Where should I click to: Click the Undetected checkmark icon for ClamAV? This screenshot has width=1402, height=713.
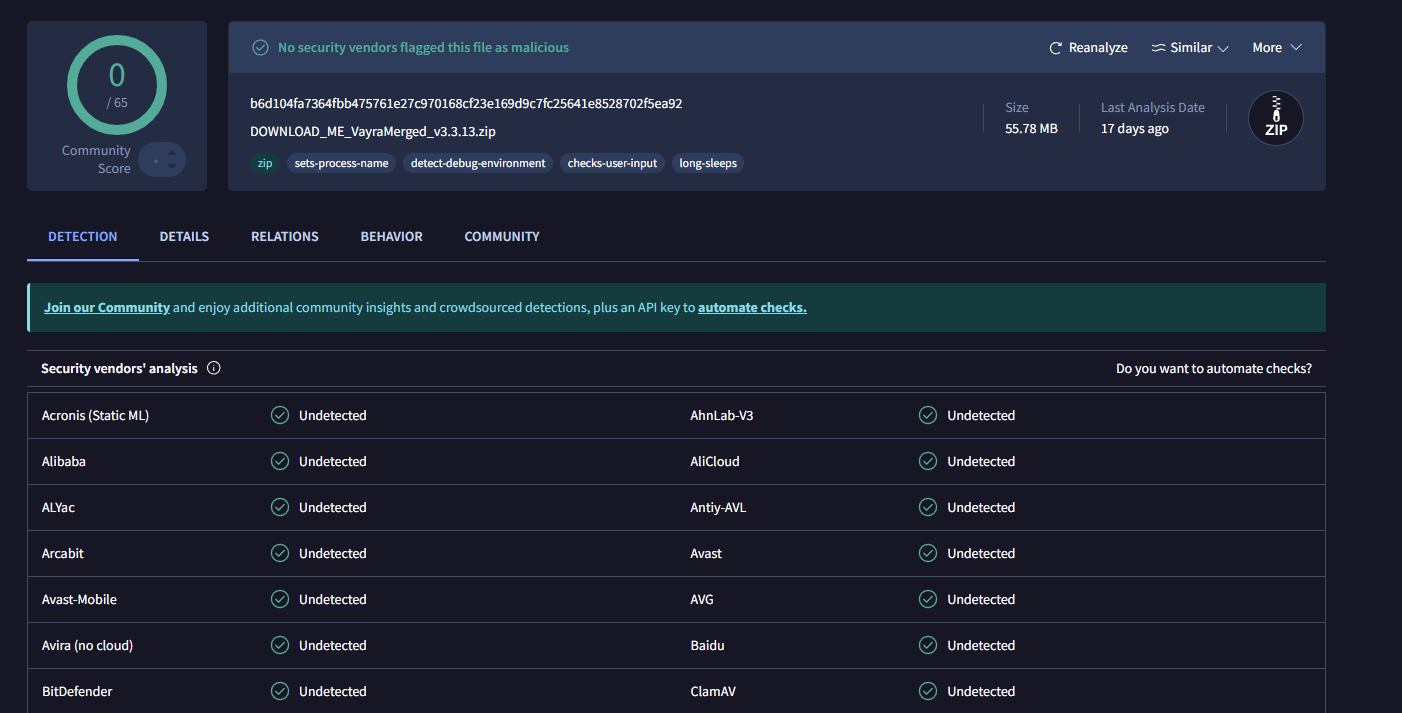coord(928,691)
